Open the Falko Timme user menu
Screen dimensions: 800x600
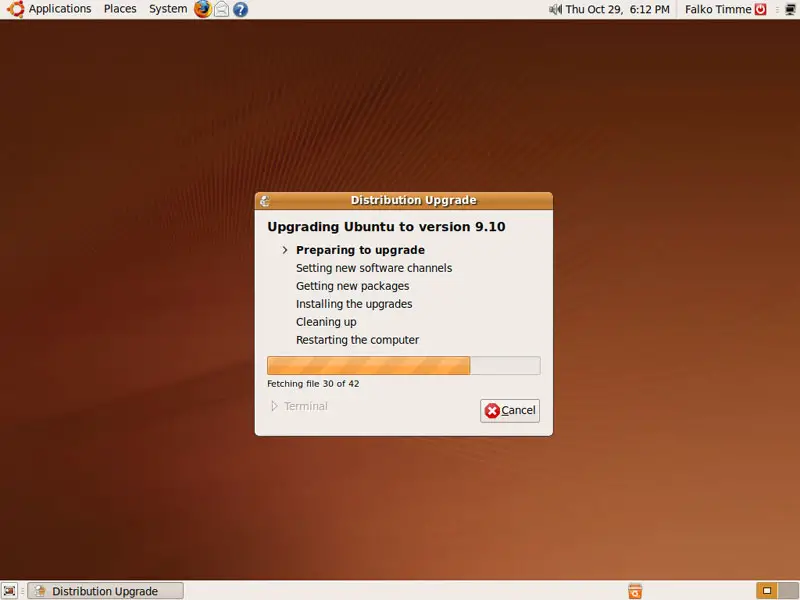(718, 9)
